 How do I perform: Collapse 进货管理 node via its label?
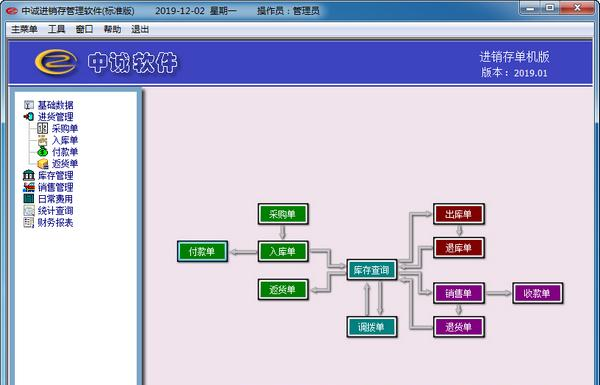(55, 117)
